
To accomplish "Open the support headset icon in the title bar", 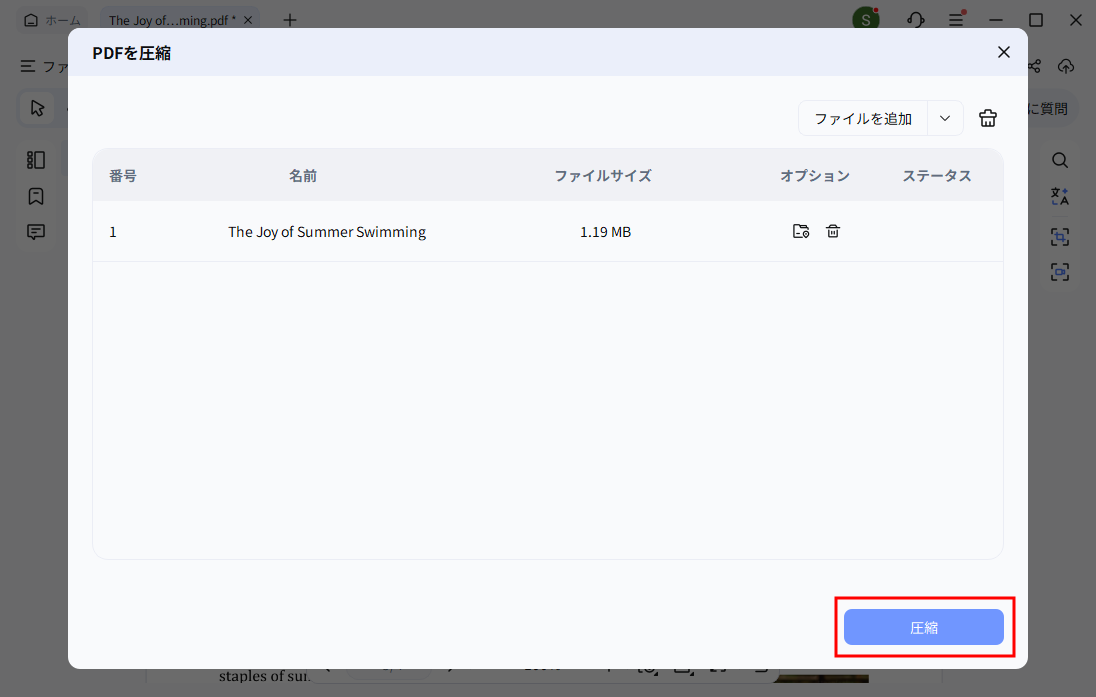I will 916,20.
